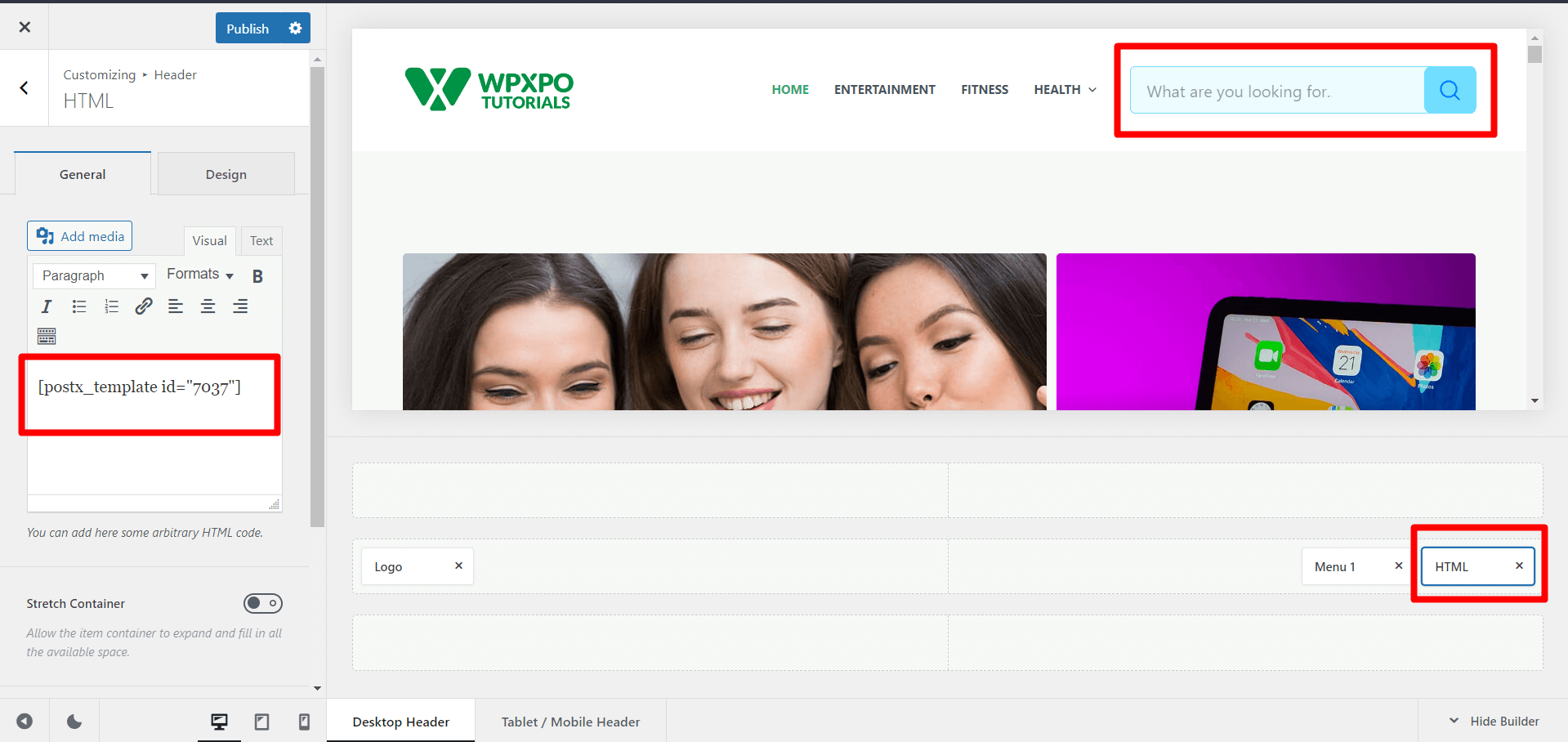Insert a bulleted list

(79, 306)
